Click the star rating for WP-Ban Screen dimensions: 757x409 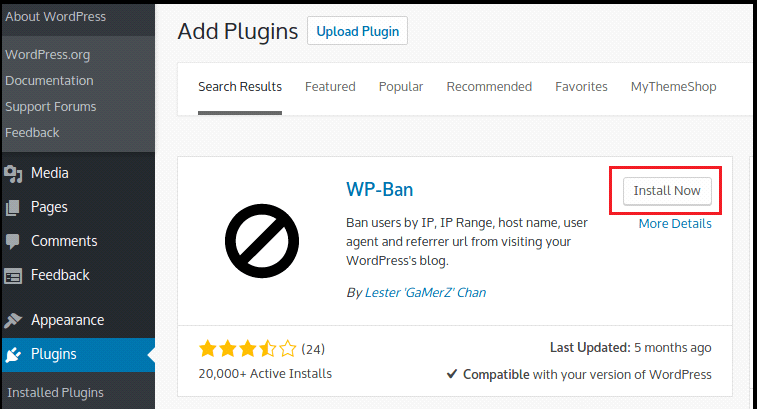pos(248,349)
